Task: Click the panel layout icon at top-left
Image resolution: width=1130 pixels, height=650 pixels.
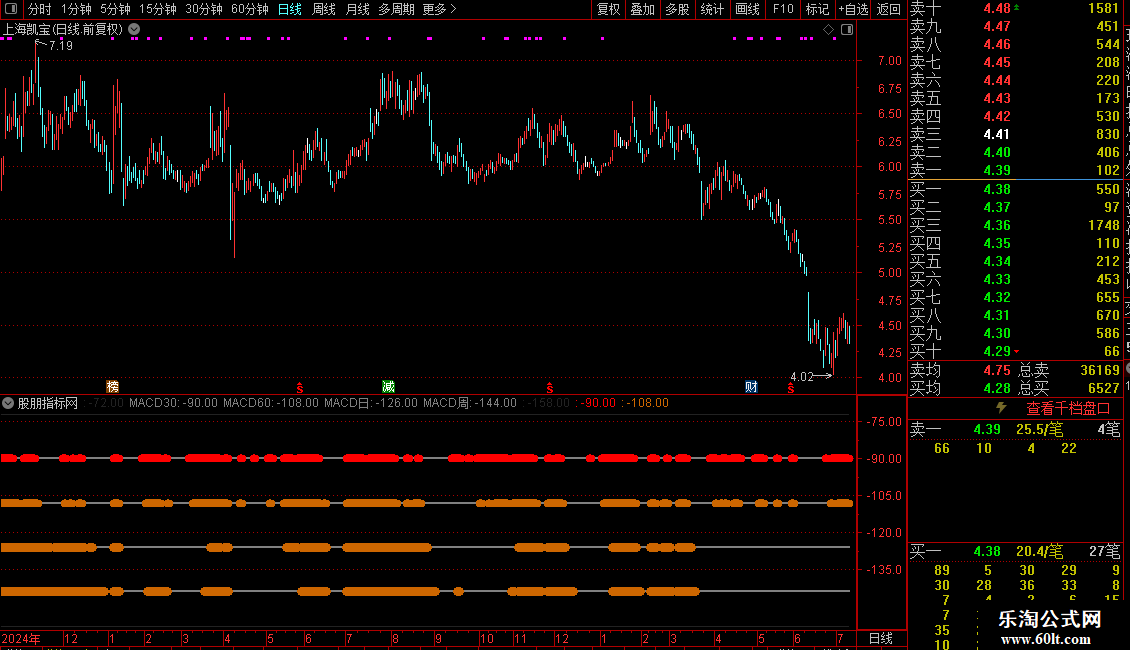Action: click(10, 9)
